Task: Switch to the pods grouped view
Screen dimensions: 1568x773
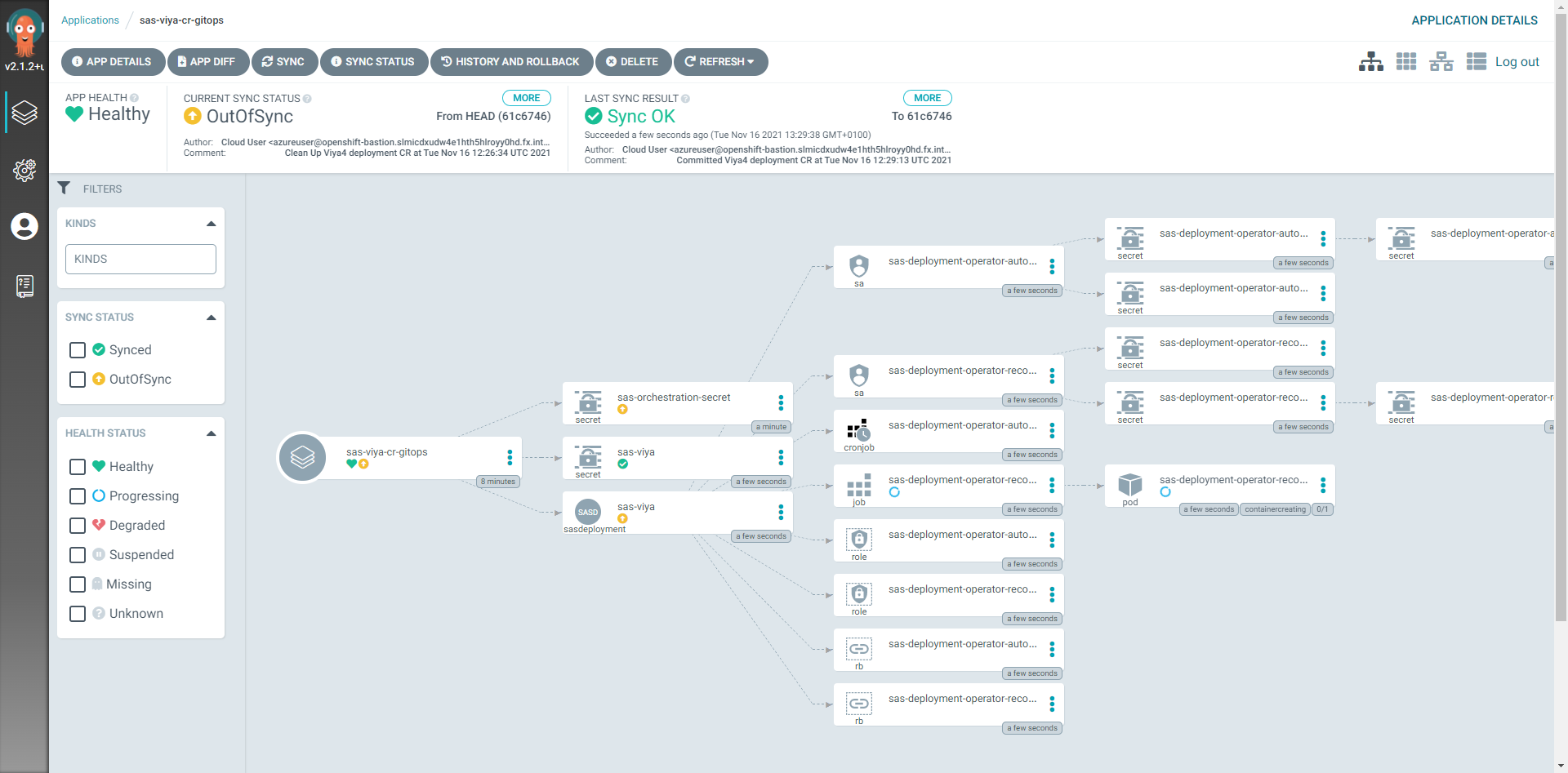Action: (x=1405, y=61)
